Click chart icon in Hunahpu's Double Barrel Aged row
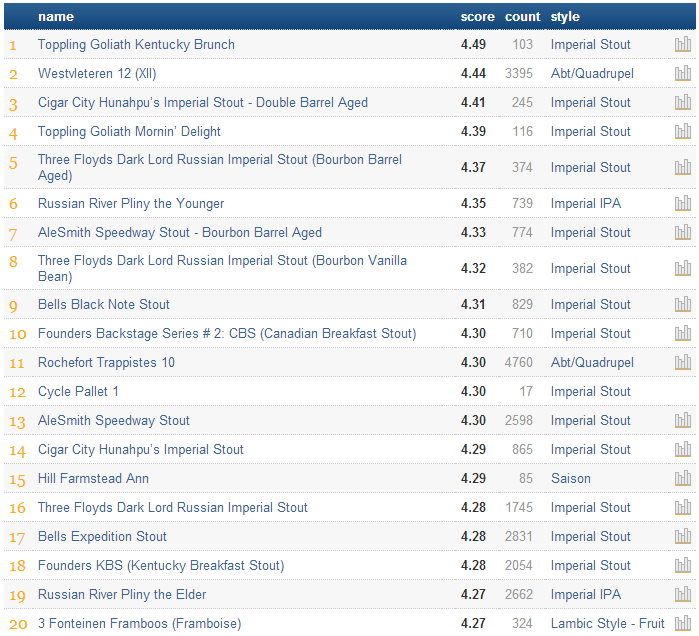The height and width of the screenshot is (636, 699). pos(683,103)
